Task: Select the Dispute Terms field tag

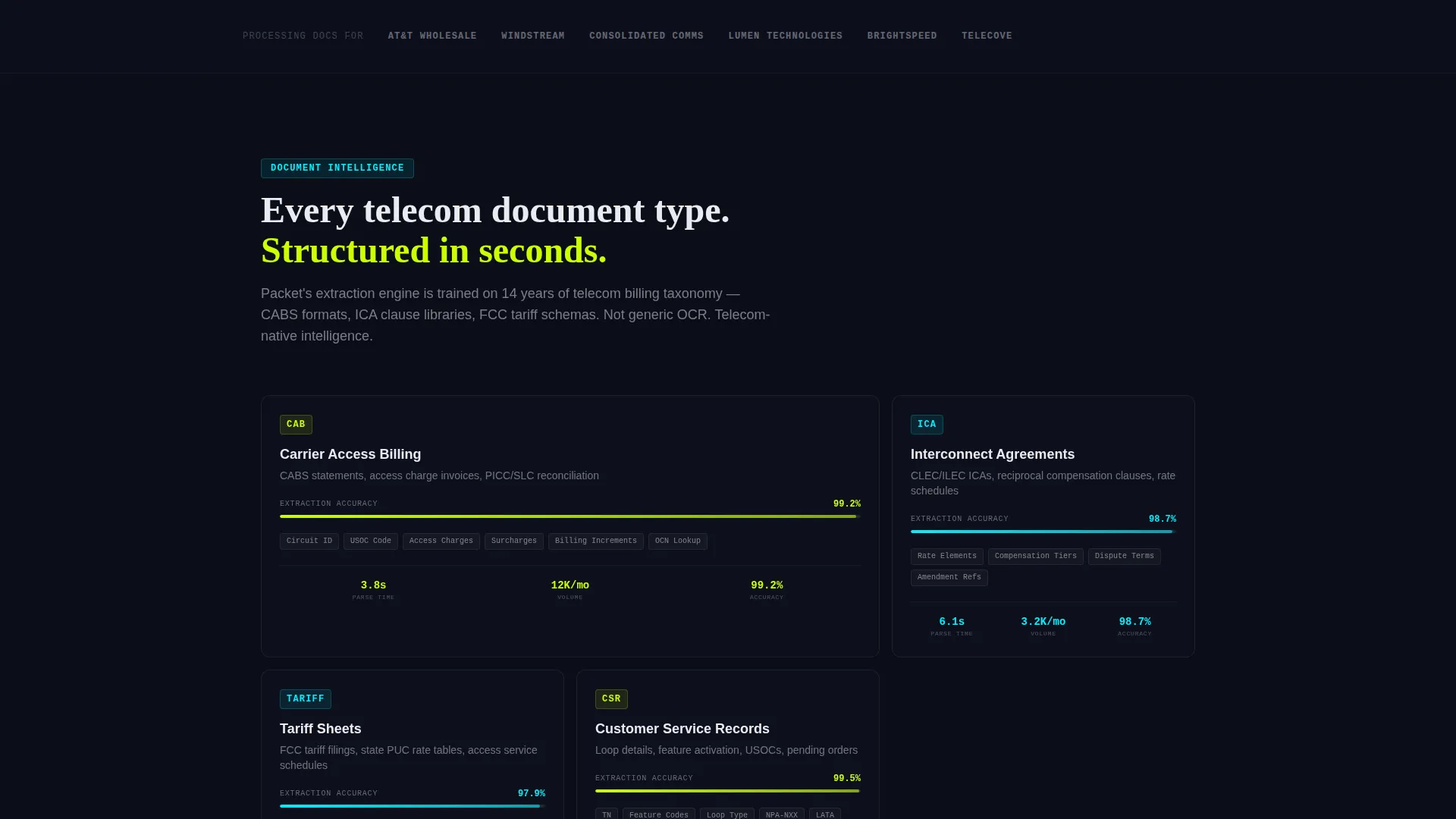Action: pos(1125,557)
